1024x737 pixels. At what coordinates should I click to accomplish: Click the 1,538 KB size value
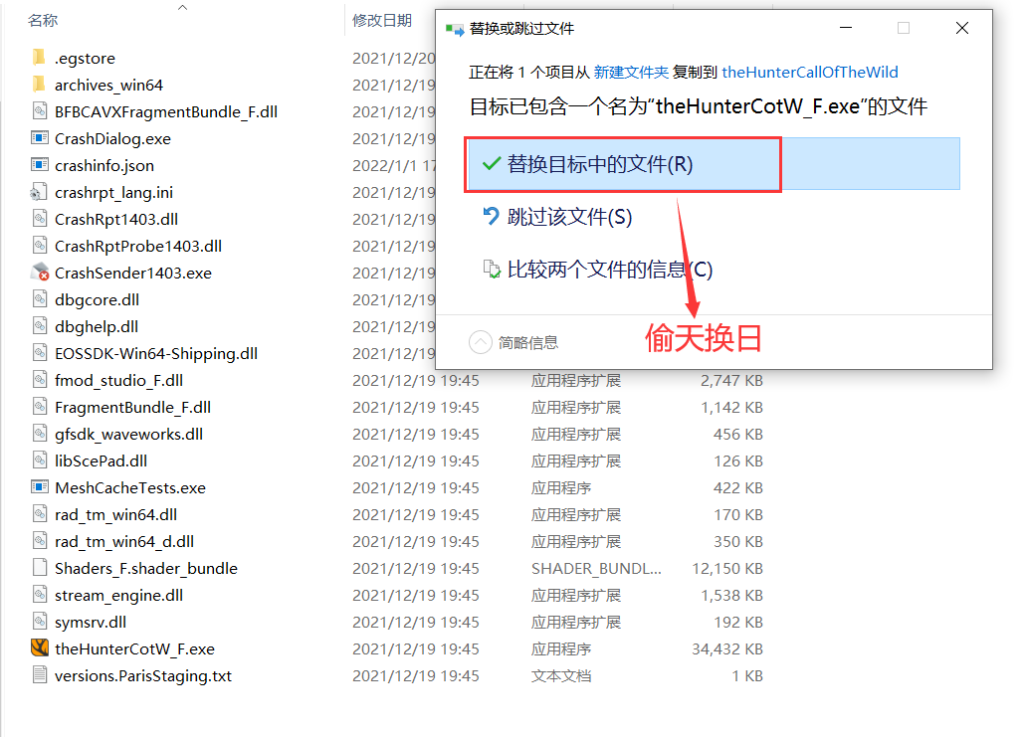(x=731, y=595)
